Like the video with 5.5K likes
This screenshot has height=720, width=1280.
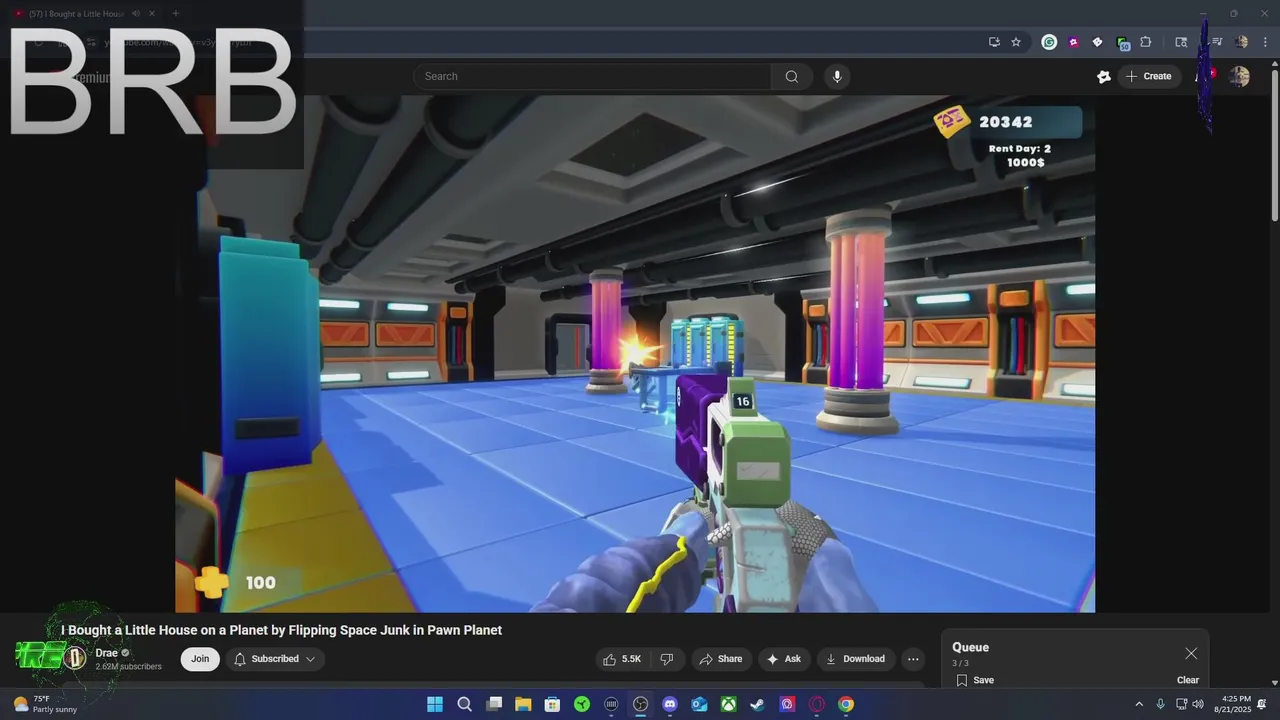pos(621,659)
